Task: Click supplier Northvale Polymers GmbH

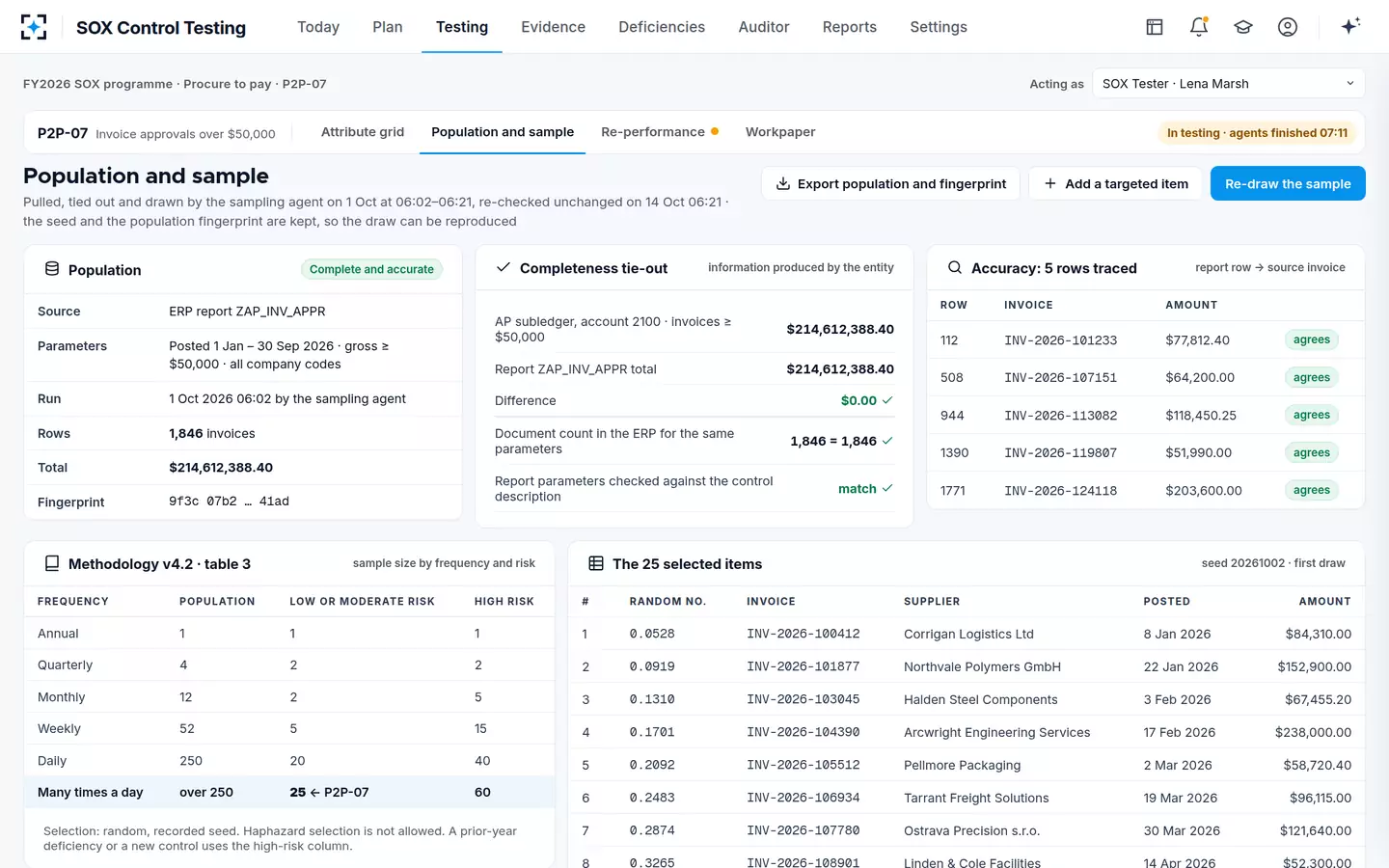Action: click(982, 666)
